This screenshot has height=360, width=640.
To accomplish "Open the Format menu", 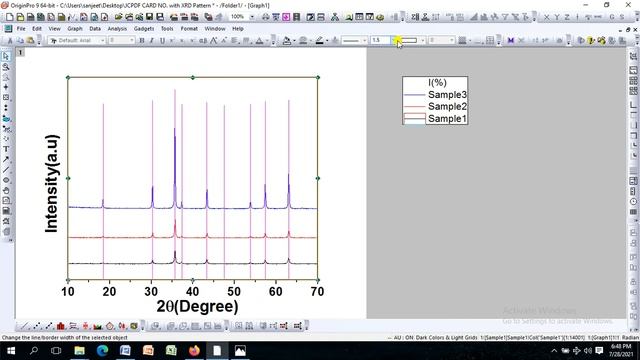I will 189,29.
